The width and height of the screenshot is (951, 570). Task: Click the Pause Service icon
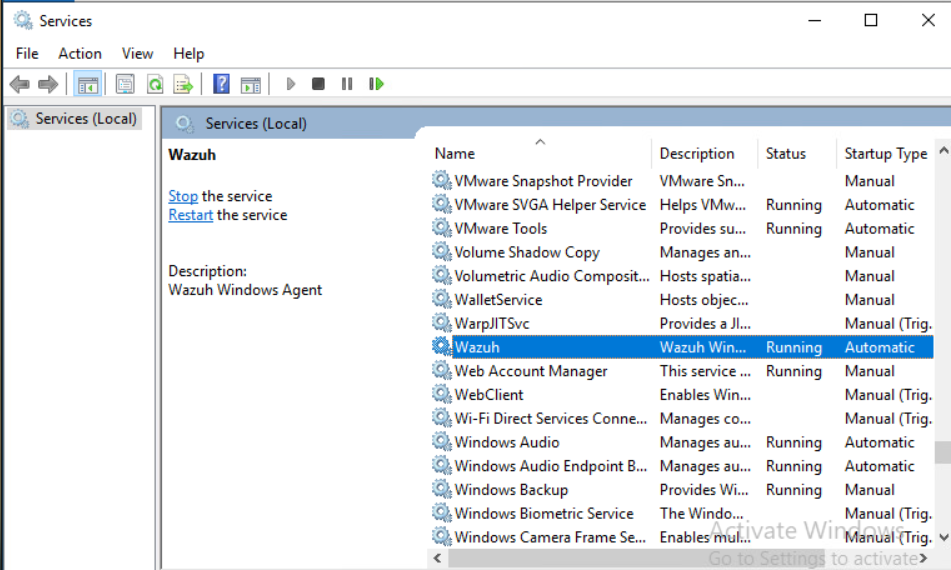click(347, 84)
